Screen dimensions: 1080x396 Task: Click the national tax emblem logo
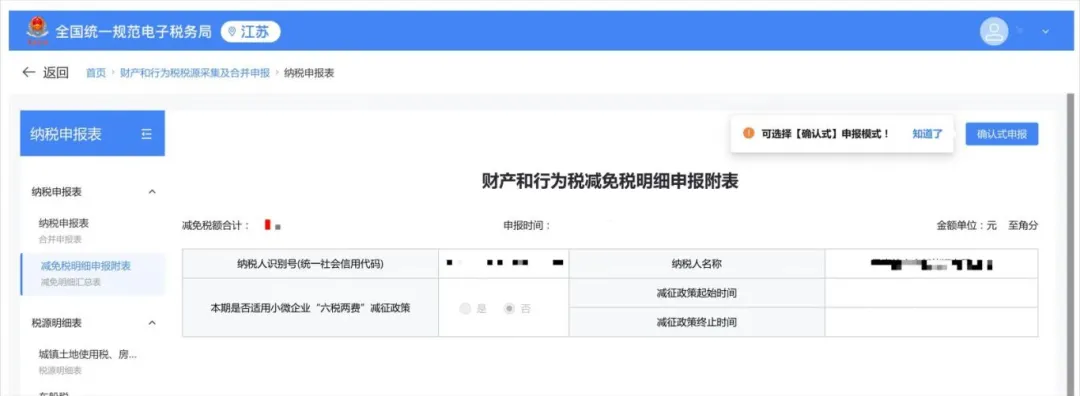click(x=37, y=31)
